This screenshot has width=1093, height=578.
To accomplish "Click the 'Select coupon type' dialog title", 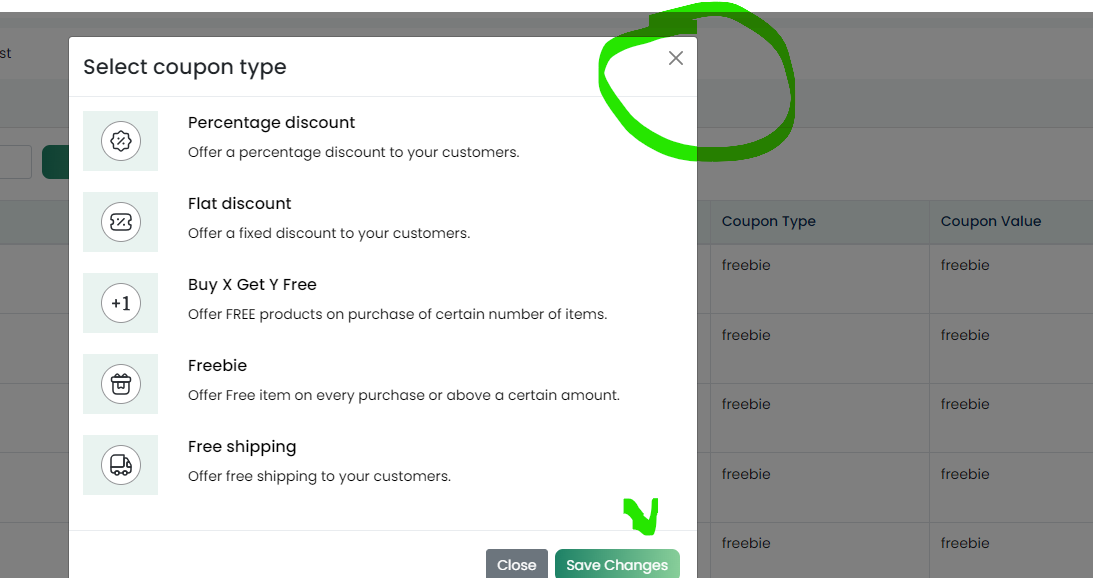I will [185, 67].
